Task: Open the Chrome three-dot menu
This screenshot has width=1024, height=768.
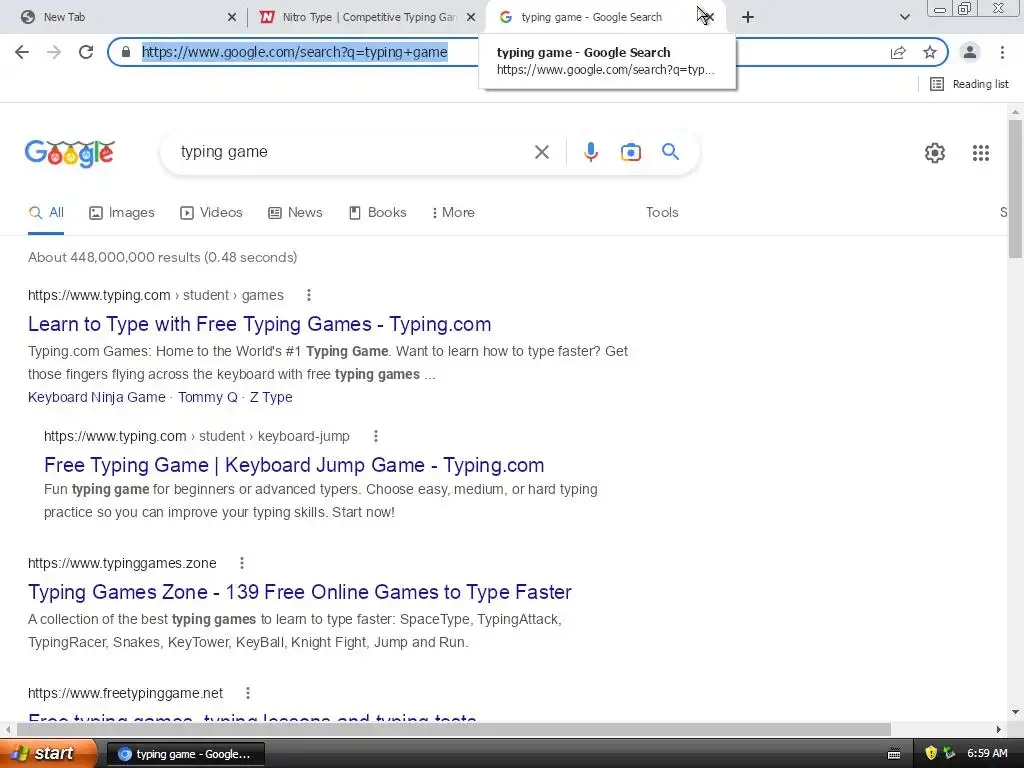Action: (x=1002, y=52)
